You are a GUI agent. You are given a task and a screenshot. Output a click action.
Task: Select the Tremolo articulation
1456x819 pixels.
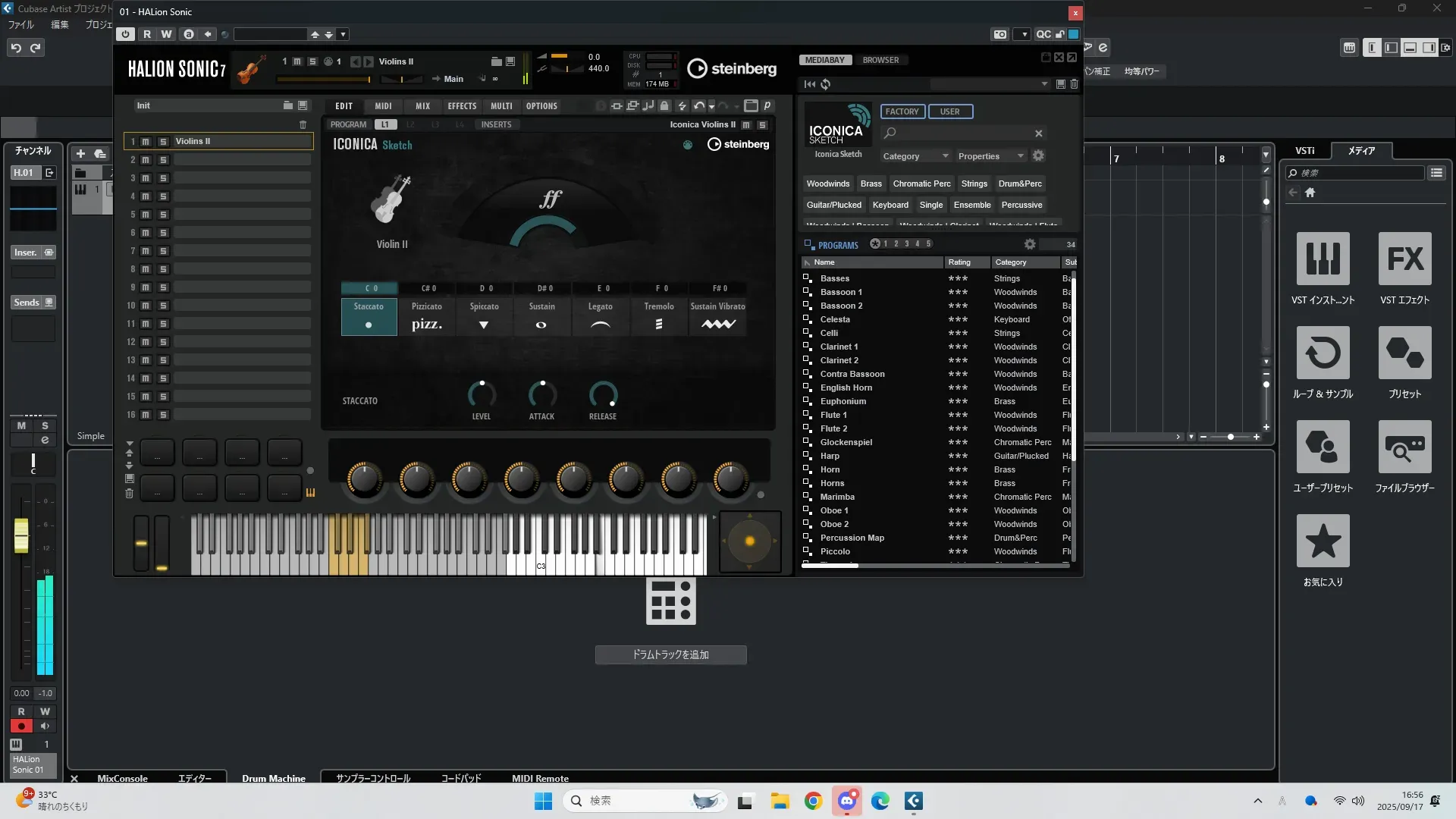(x=658, y=316)
